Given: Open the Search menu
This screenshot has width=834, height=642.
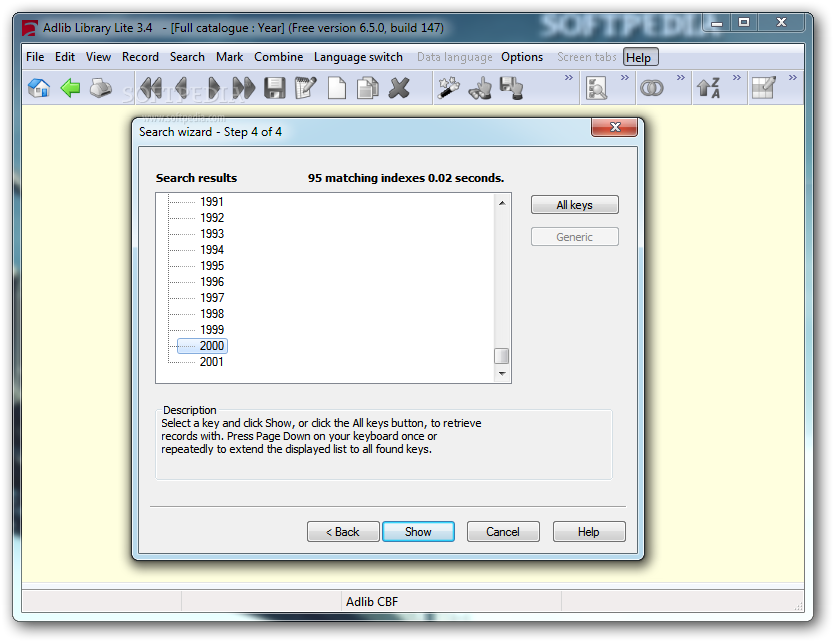Looking at the screenshot, I should (x=187, y=57).
